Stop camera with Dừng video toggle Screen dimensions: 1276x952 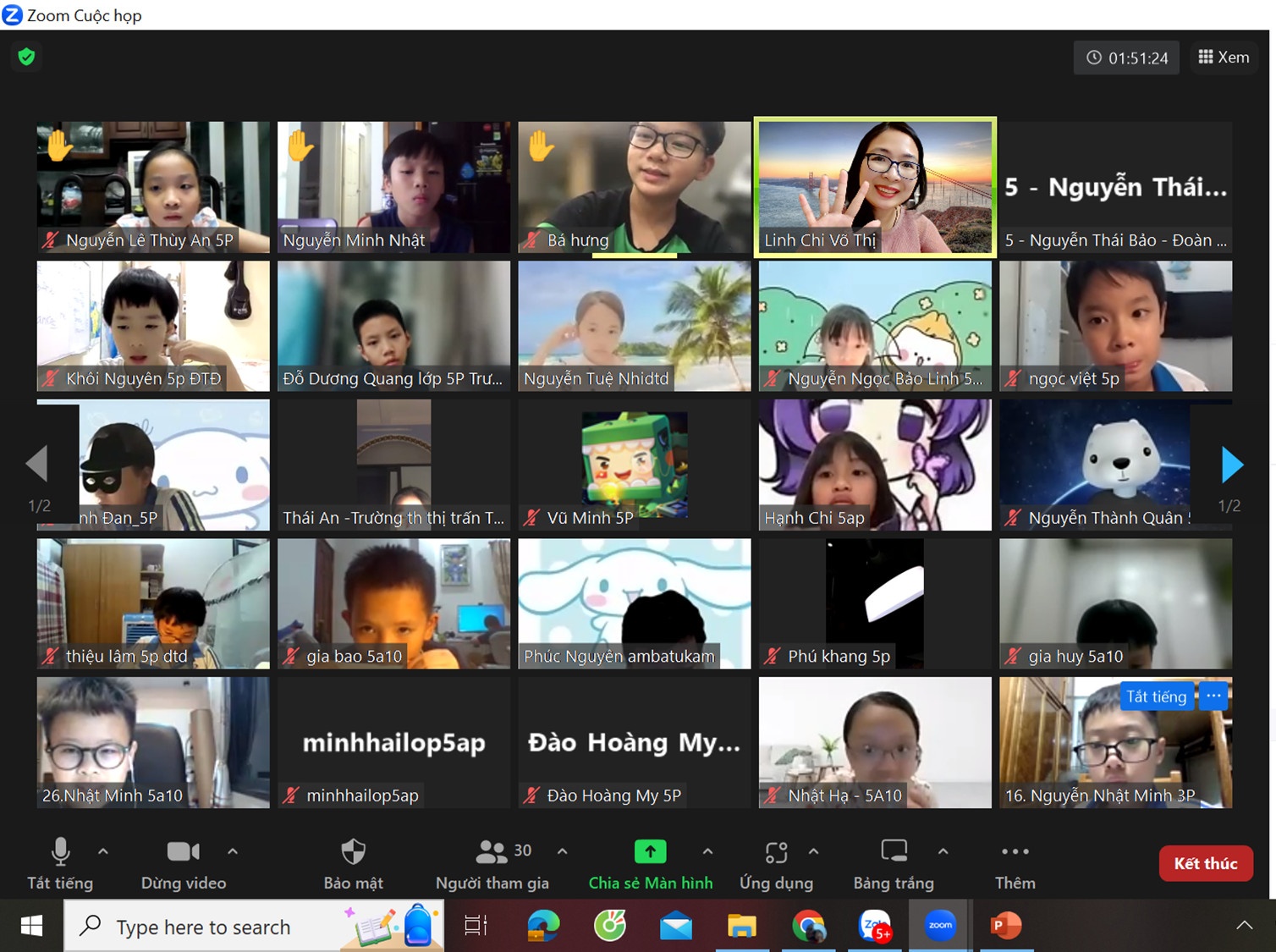[x=183, y=852]
